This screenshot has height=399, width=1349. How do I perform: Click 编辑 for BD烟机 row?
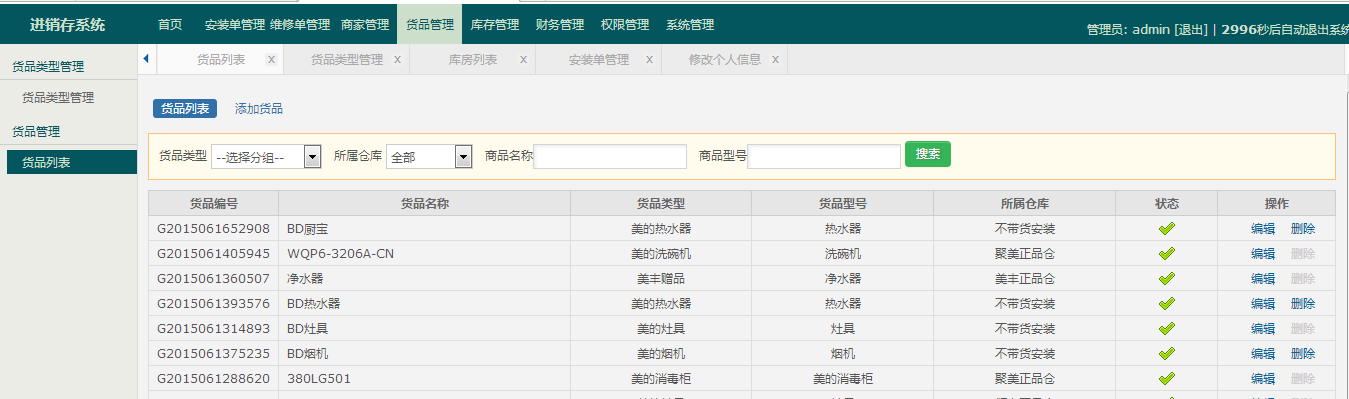pyautogui.click(x=1263, y=354)
